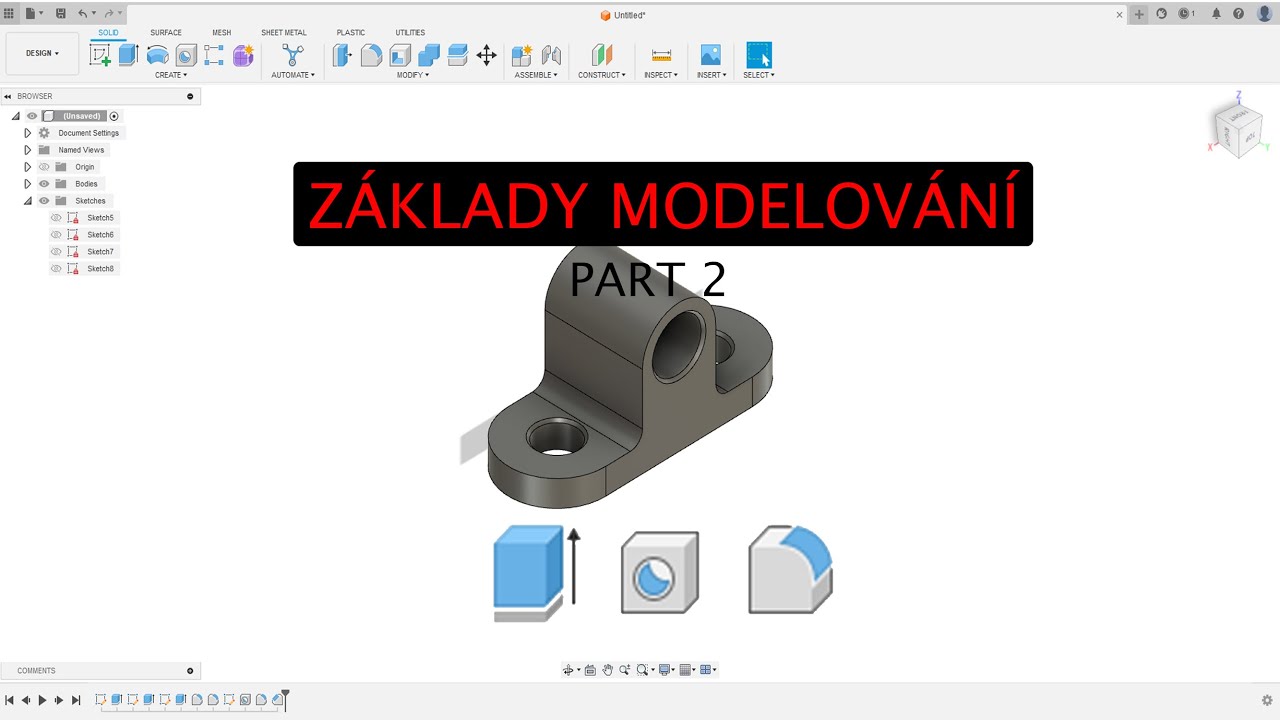Choose the Hole tool icon
Viewport: 1280px width, 720px height.
[x=186, y=55]
